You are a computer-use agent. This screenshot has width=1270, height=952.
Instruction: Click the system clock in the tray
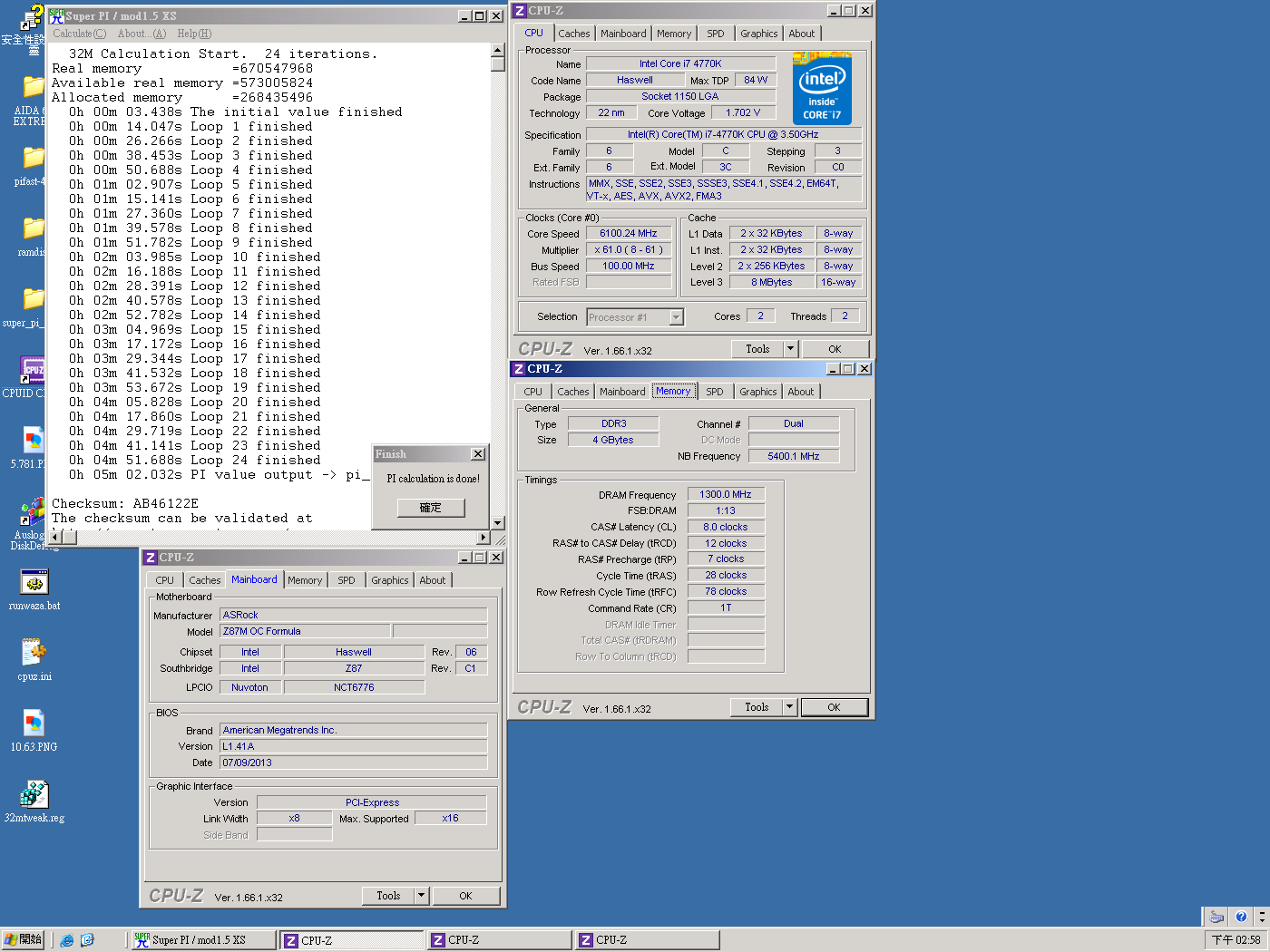point(1236,940)
